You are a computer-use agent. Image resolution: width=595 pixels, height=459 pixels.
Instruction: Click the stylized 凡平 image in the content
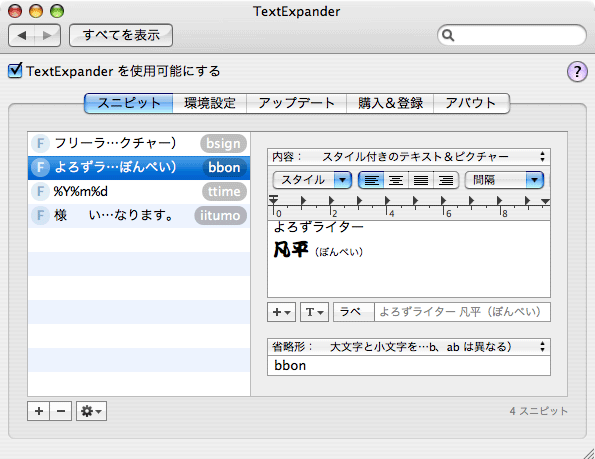pos(291,250)
